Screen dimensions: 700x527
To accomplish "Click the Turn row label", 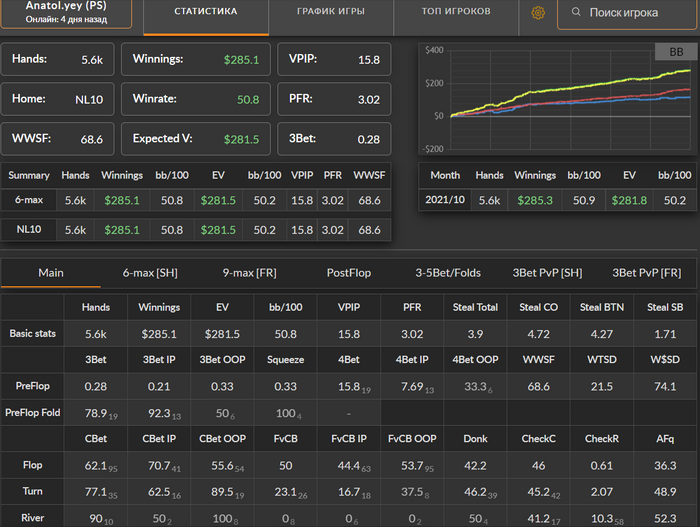I will tap(33, 491).
